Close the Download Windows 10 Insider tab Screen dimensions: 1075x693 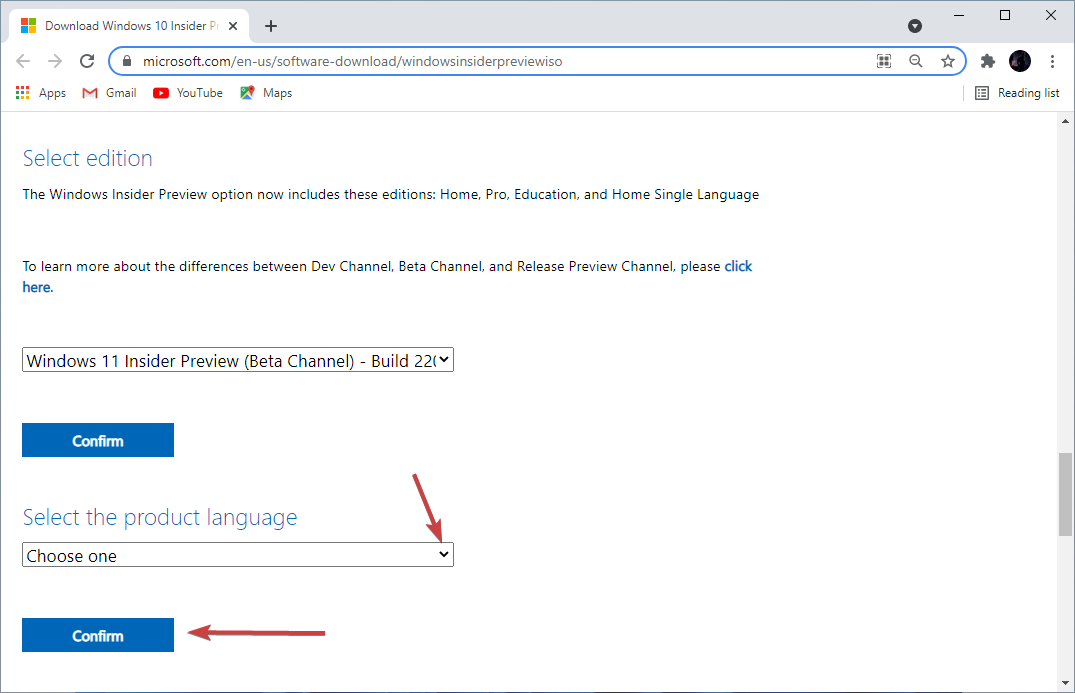coord(233,26)
